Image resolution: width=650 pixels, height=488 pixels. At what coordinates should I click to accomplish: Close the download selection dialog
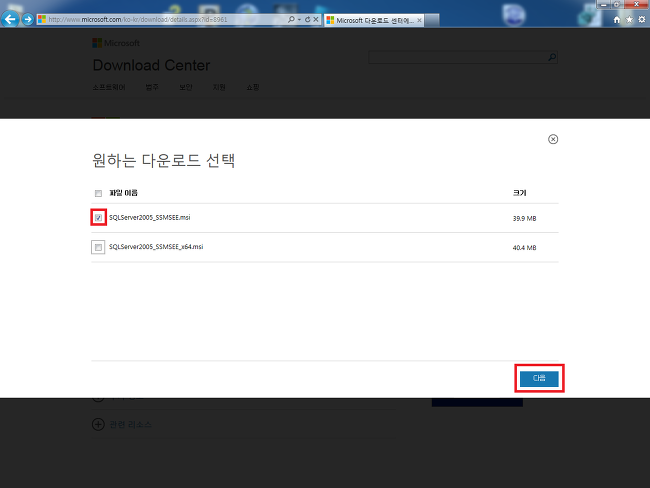coord(553,139)
